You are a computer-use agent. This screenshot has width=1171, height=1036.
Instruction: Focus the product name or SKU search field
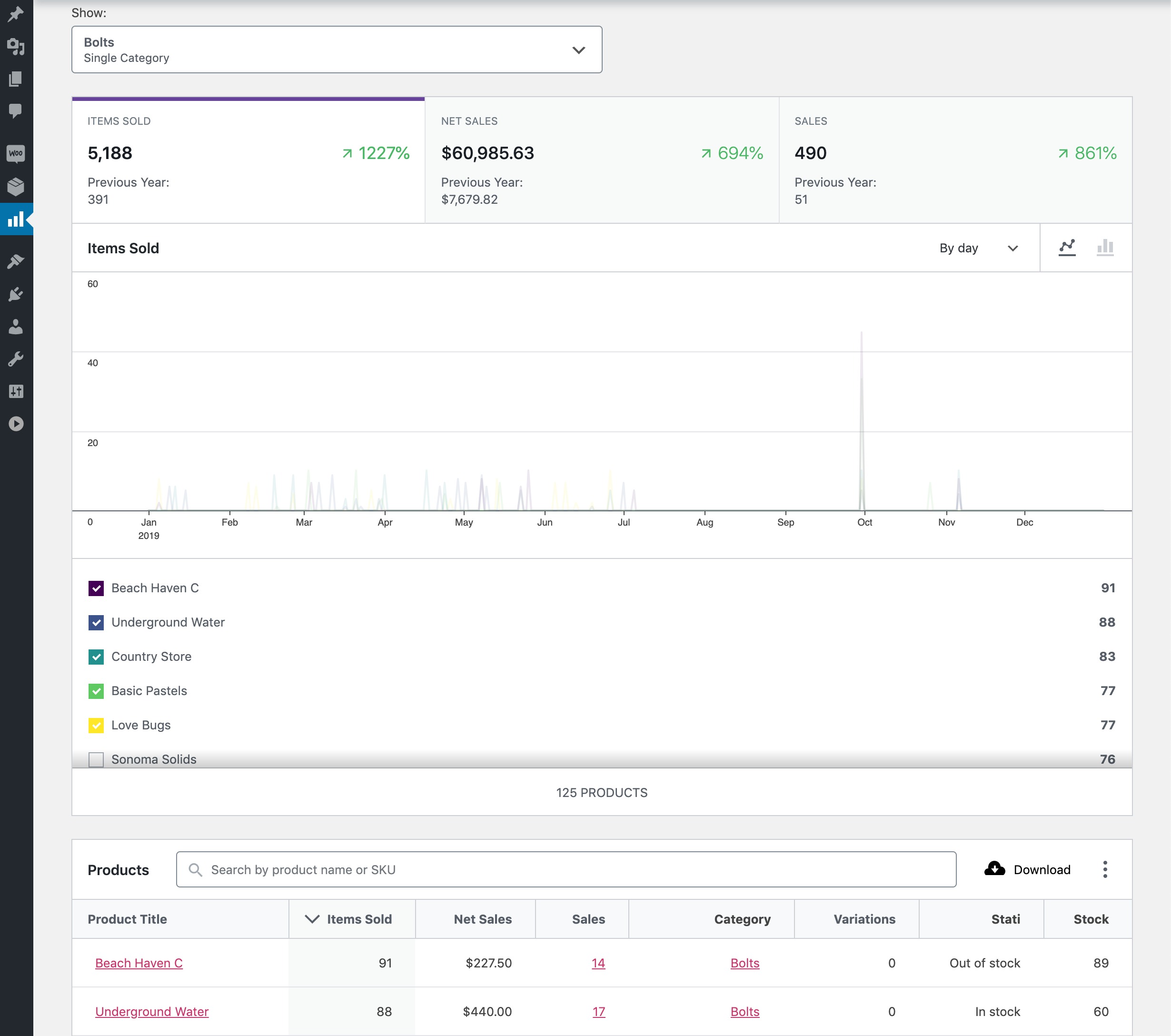click(x=573, y=869)
